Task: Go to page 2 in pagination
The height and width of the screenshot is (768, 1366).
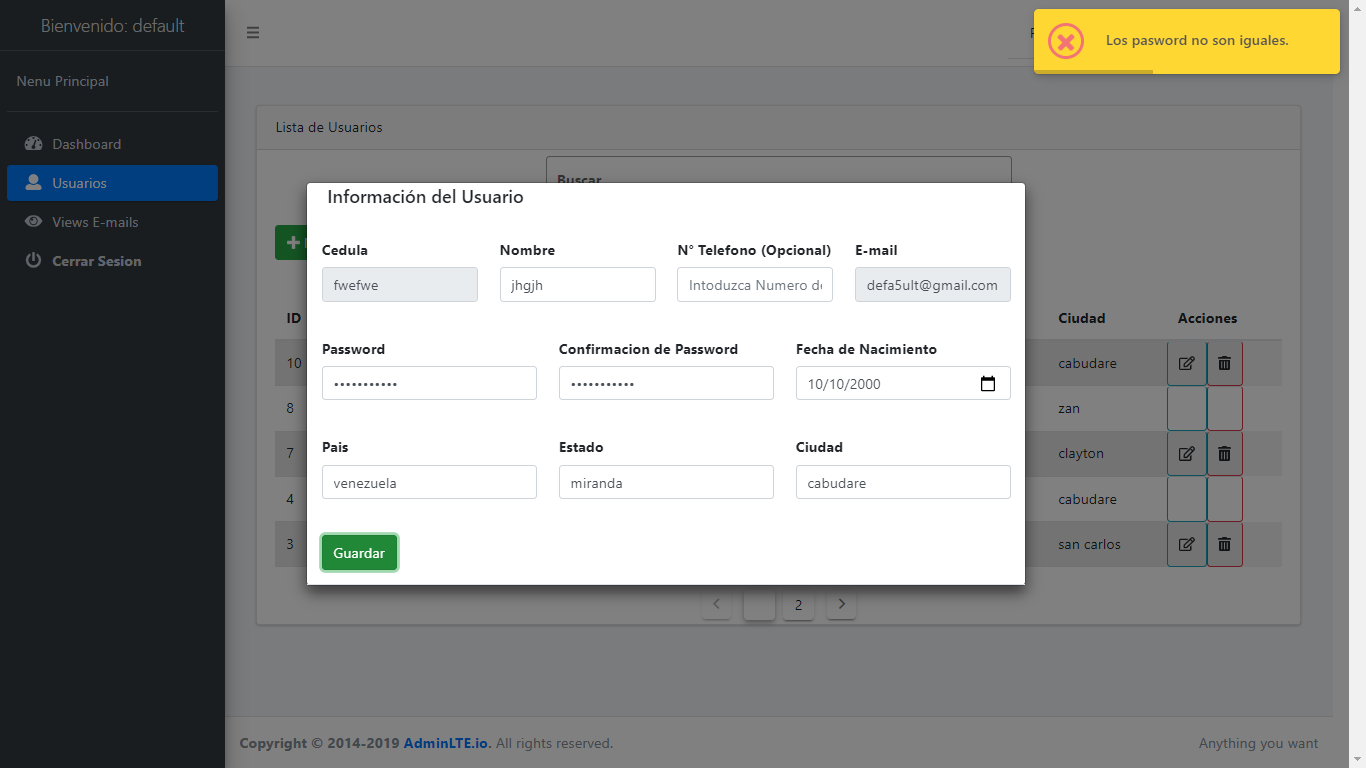Action: pyautogui.click(x=798, y=604)
